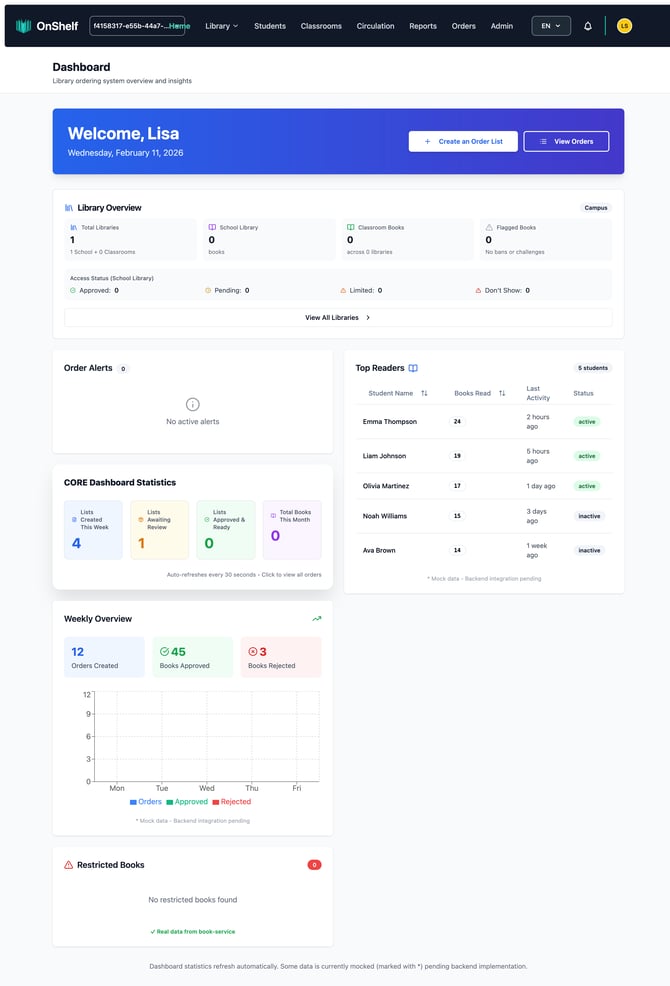Open the Library dropdown menu

(x=221, y=26)
